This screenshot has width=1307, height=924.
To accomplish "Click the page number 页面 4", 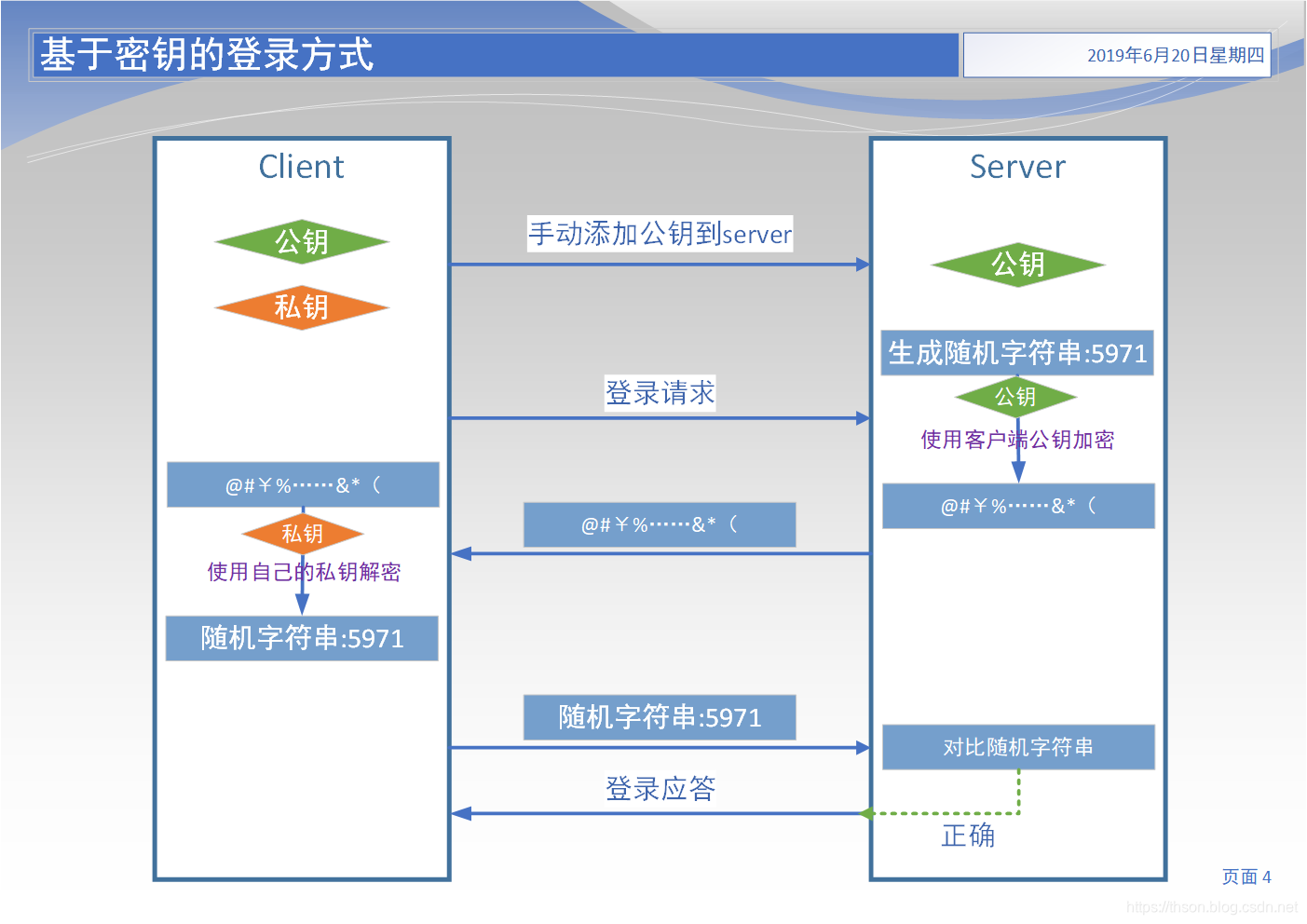I will click(x=1246, y=876).
